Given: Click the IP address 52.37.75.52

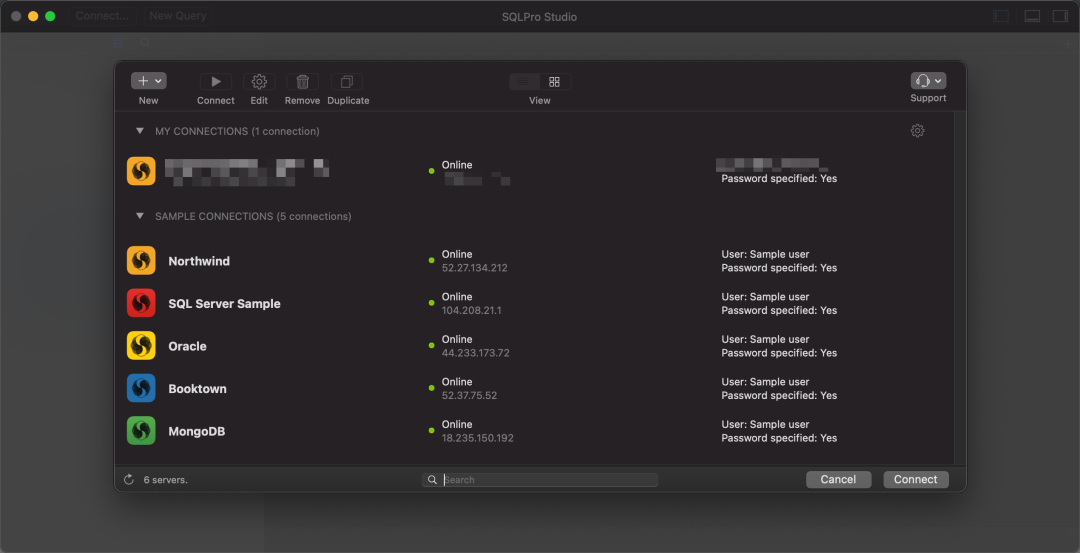Looking at the screenshot, I should click(x=469, y=396).
